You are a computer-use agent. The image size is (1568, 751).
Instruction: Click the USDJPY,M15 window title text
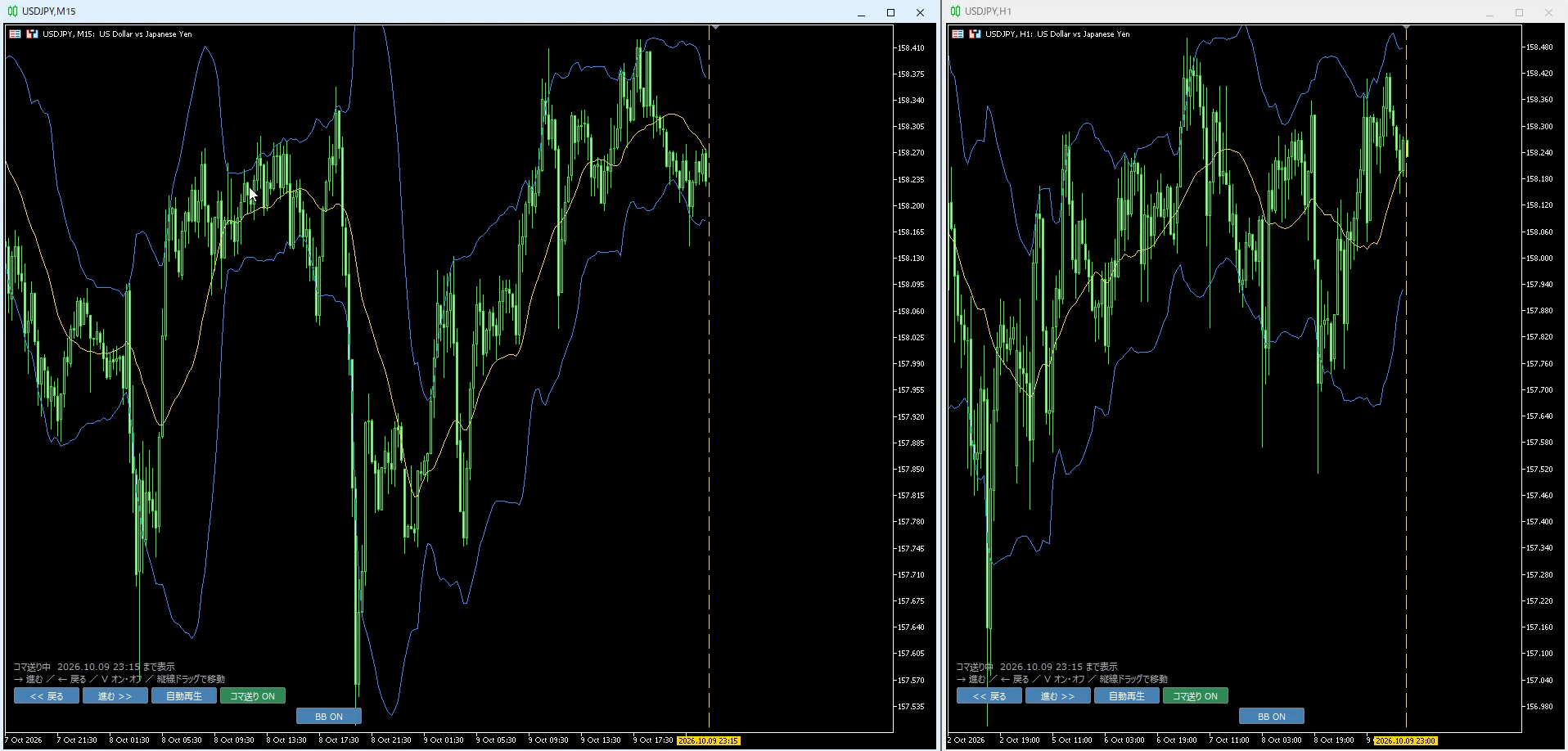(49, 11)
